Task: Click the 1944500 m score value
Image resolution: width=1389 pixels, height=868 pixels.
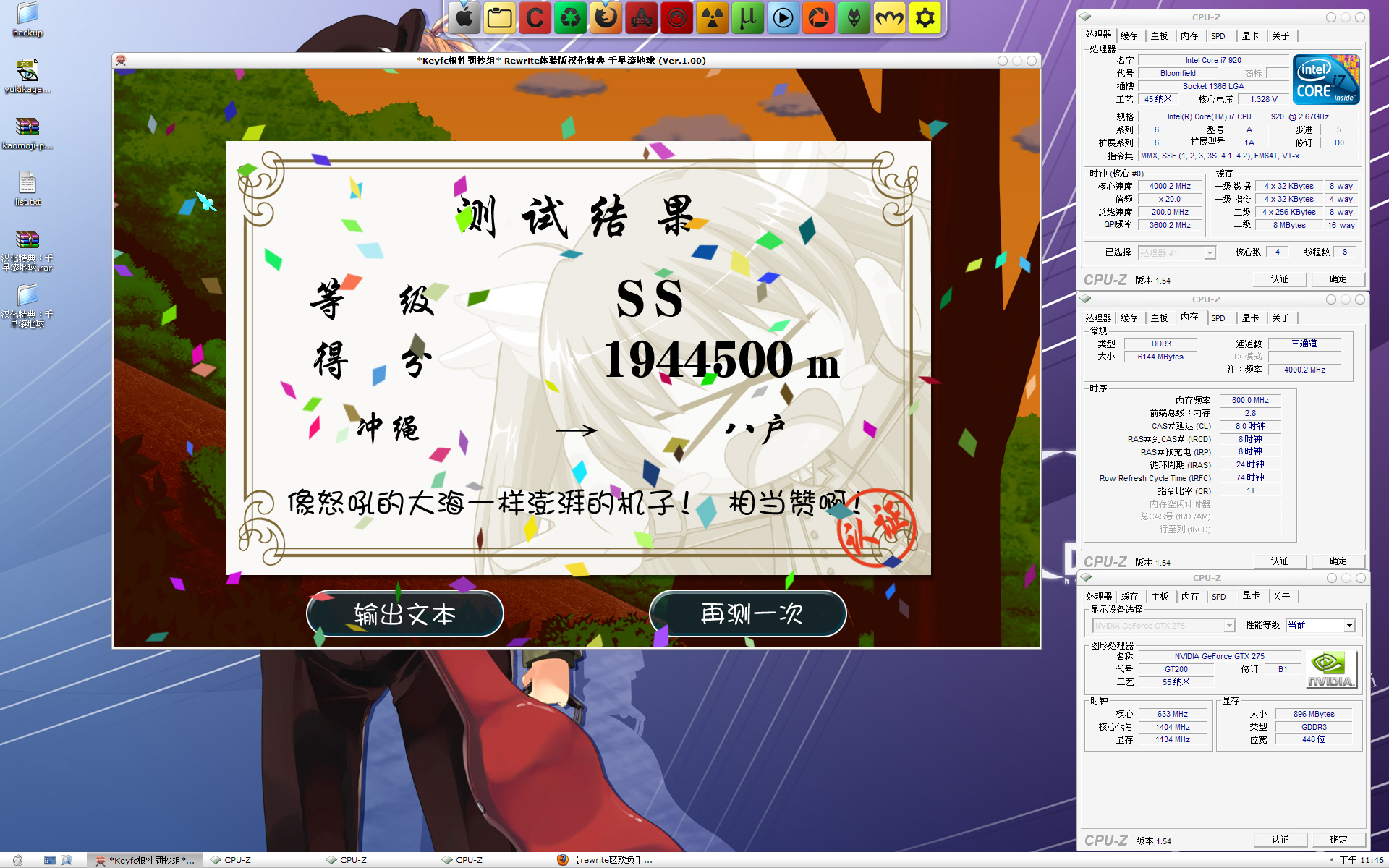Action: tap(721, 359)
